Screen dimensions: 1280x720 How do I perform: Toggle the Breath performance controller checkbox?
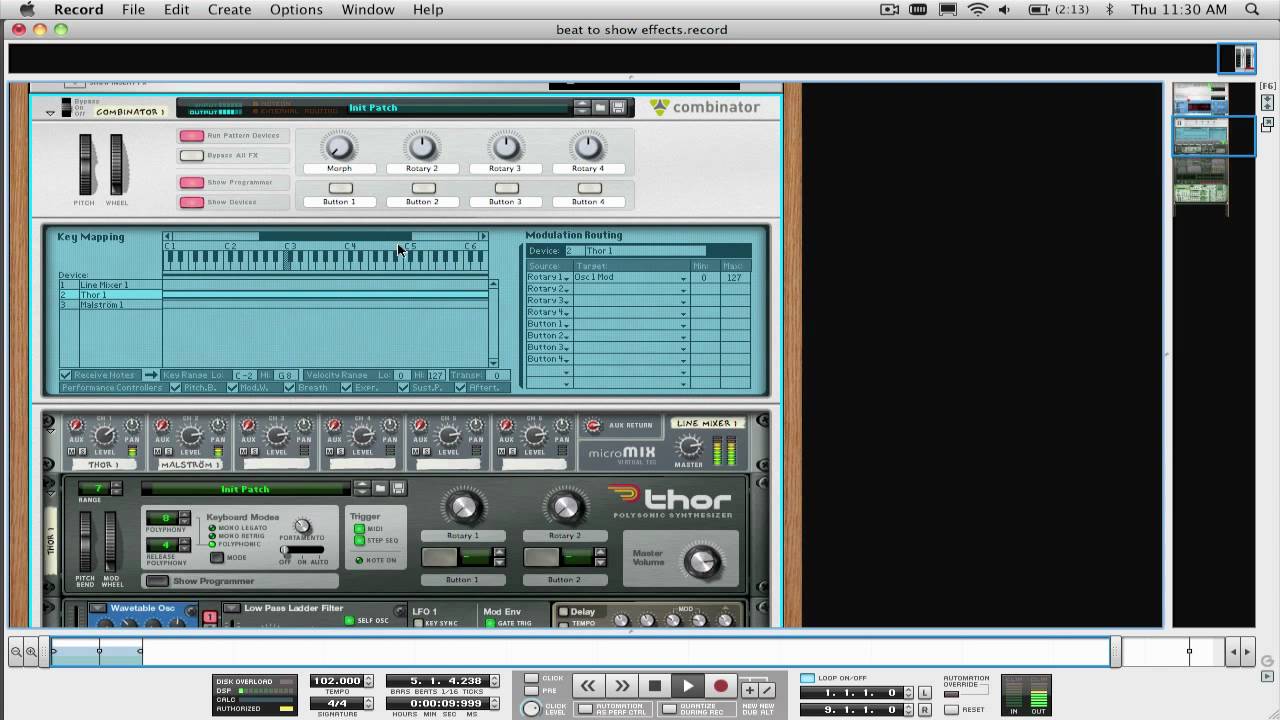pos(289,388)
